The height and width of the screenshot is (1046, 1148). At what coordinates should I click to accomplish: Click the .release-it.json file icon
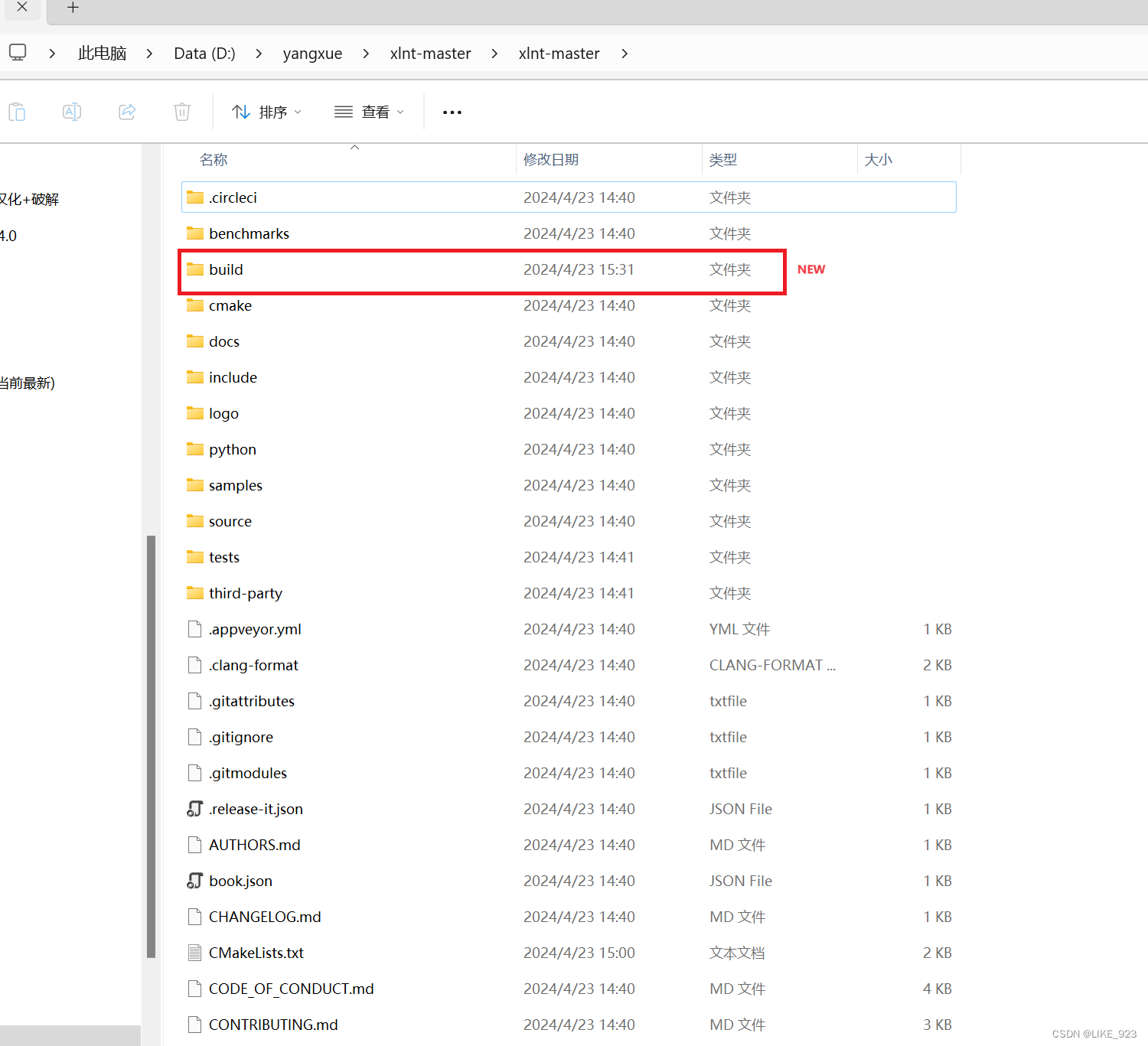pyautogui.click(x=195, y=809)
